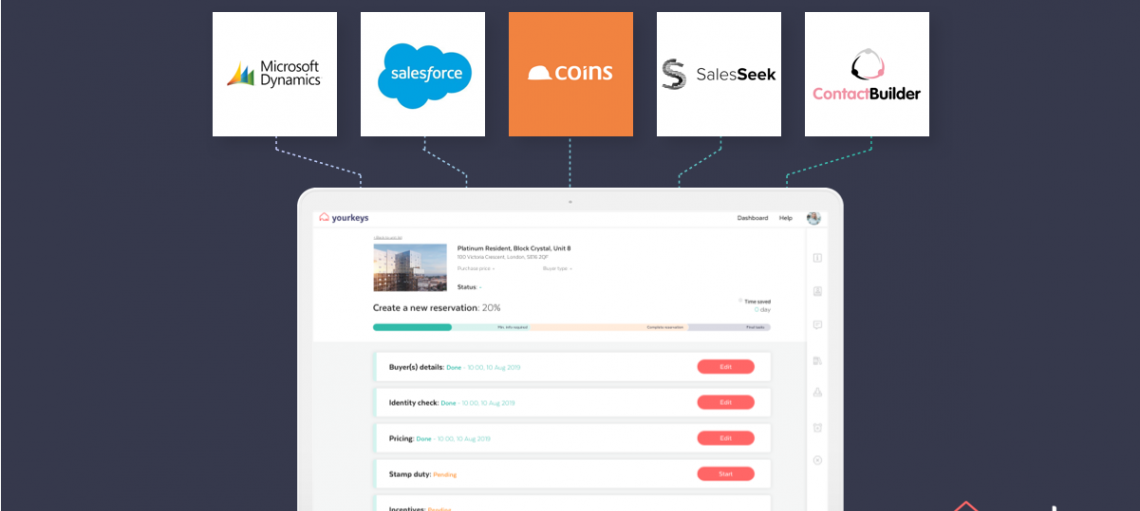Click the 'Identity check' row label
1140x511 pixels.
414,403
